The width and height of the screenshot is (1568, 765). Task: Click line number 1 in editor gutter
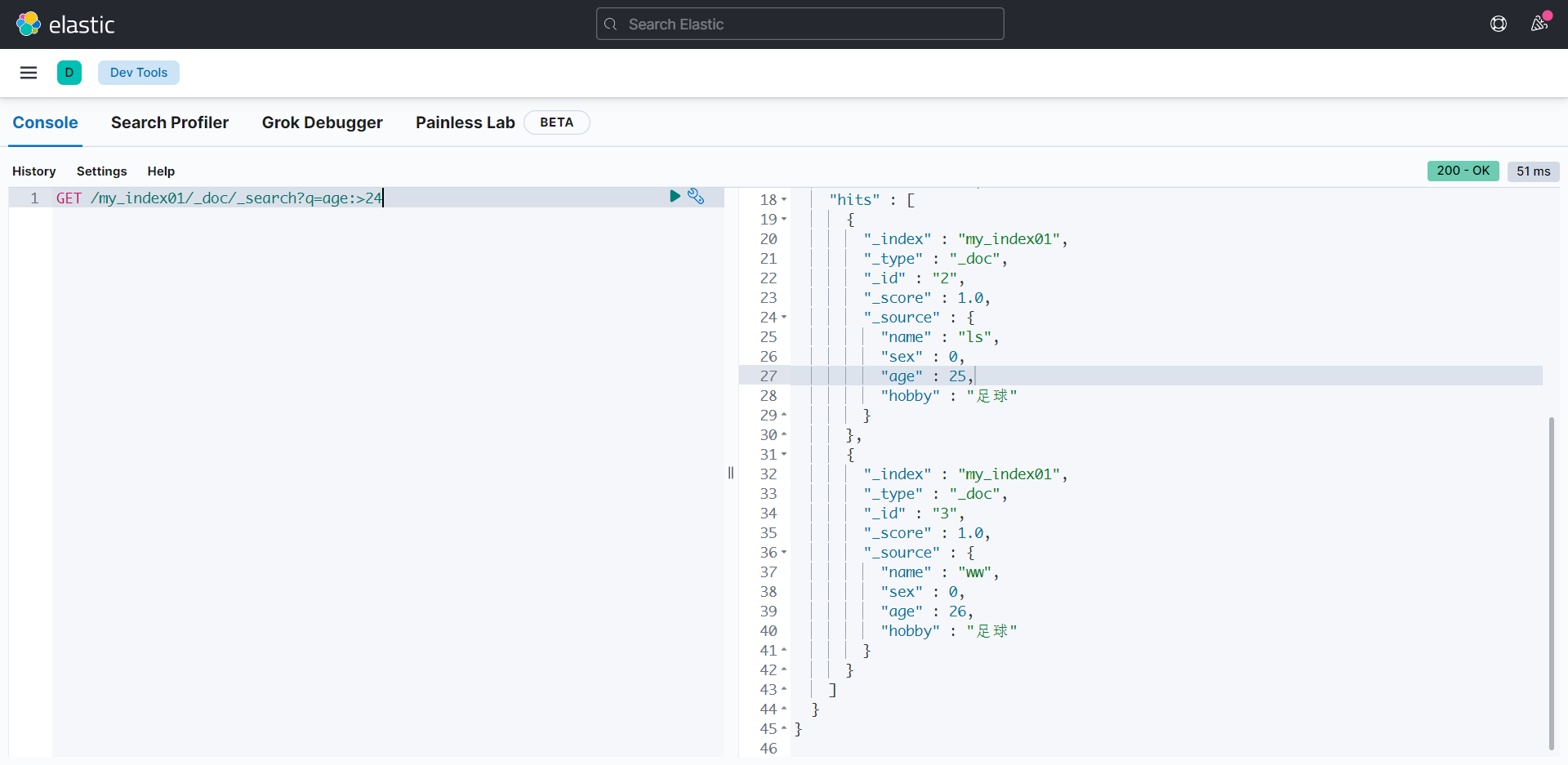click(x=34, y=198)
